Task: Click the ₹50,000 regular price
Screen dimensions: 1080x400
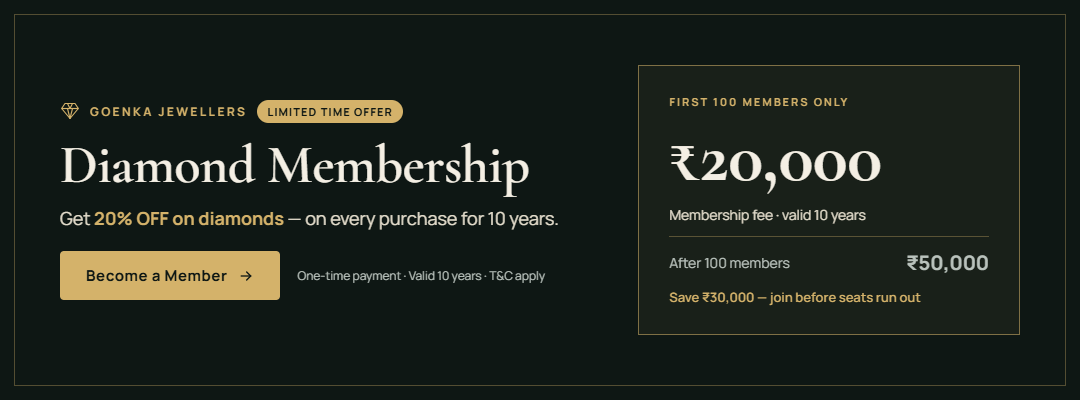Action: 947,263
